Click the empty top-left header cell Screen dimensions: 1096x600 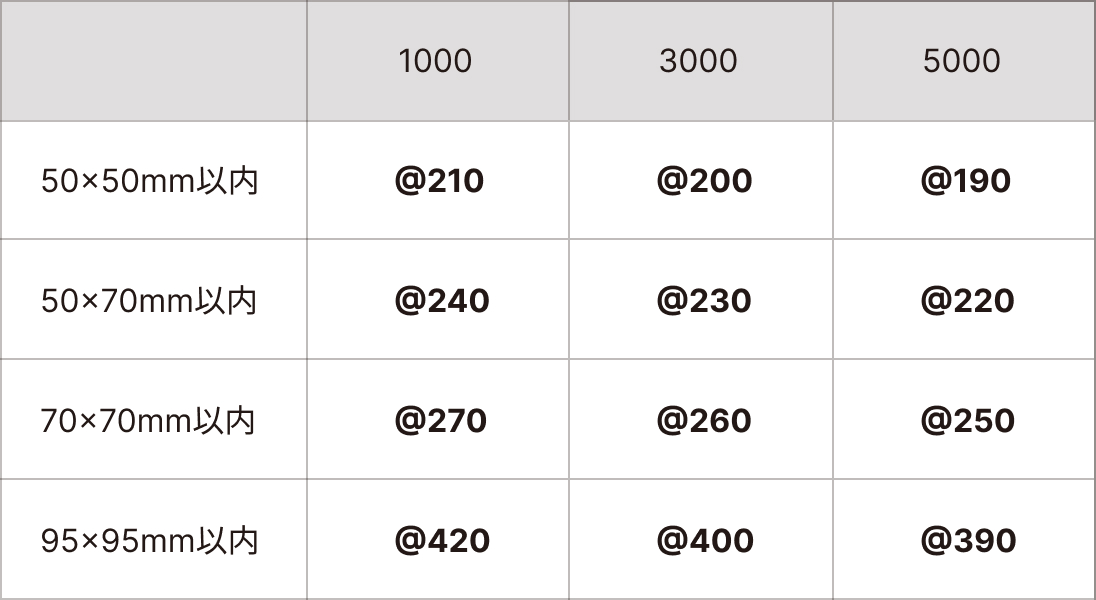click(154, 61)
